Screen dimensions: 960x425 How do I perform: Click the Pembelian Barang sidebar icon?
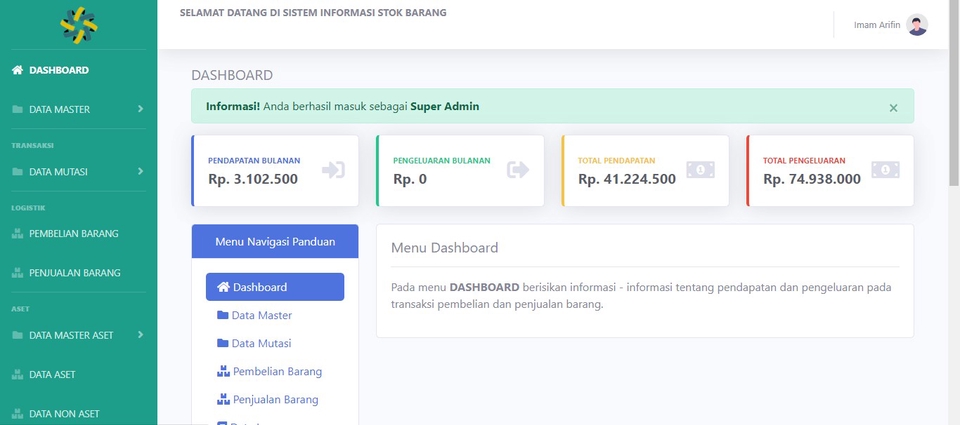point(17,234)
